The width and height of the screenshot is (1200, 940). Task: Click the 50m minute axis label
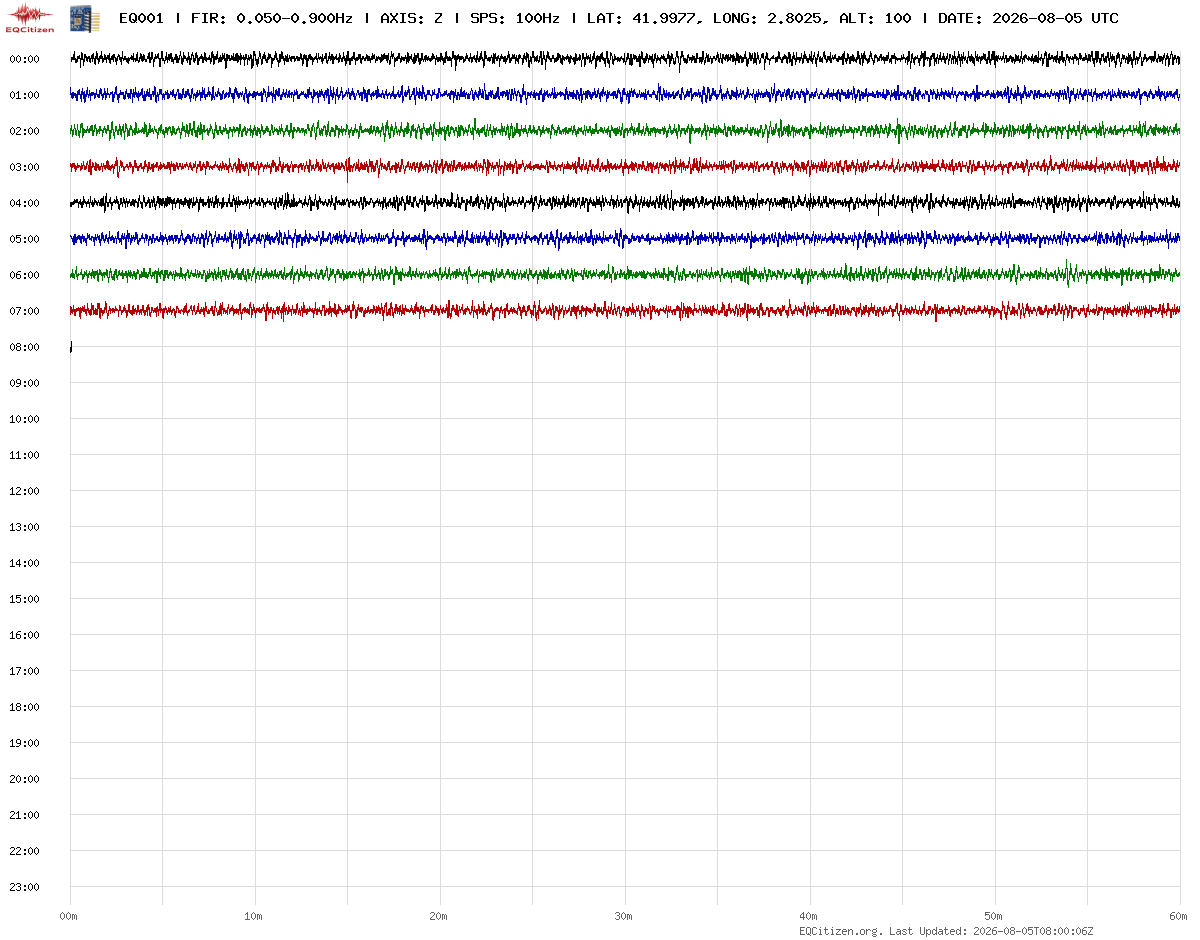pos(993,916)
